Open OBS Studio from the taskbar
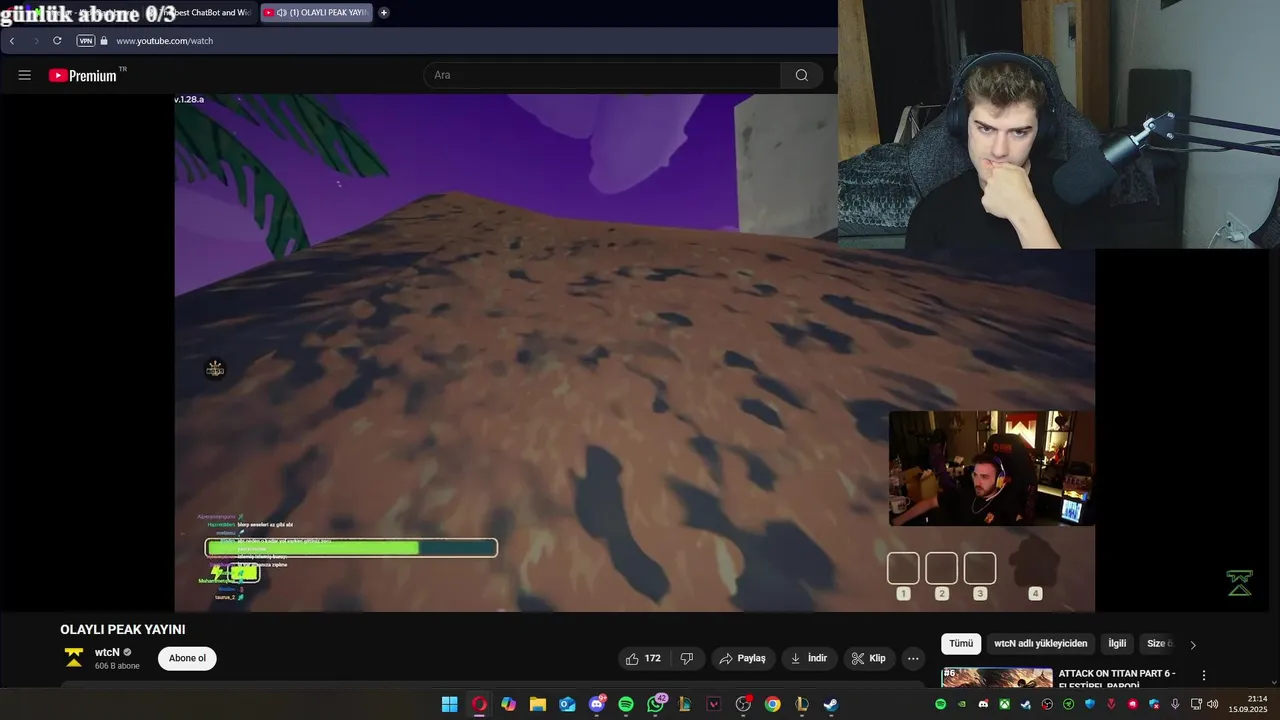Image resolution: width=1280 pixels, height=720 pixels. pos(743,704)
